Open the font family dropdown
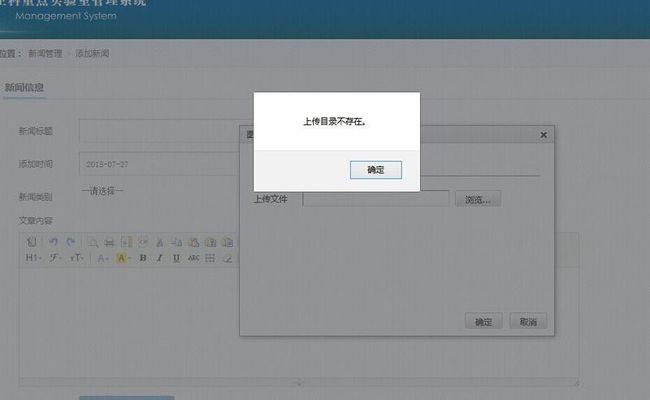This screenshot has height=400, width=650. click(x=55, y=258)
